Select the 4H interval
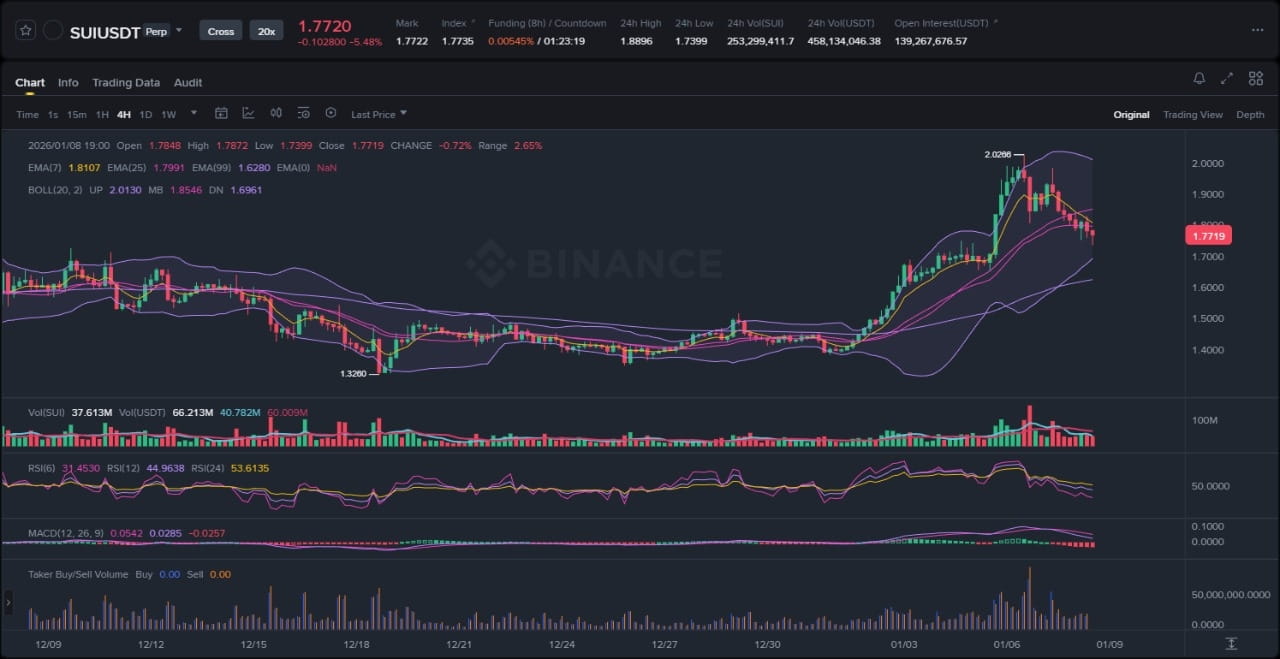The height and width of the screenshot is (659, 1280). pyautogui.click(x=124, y=115)
